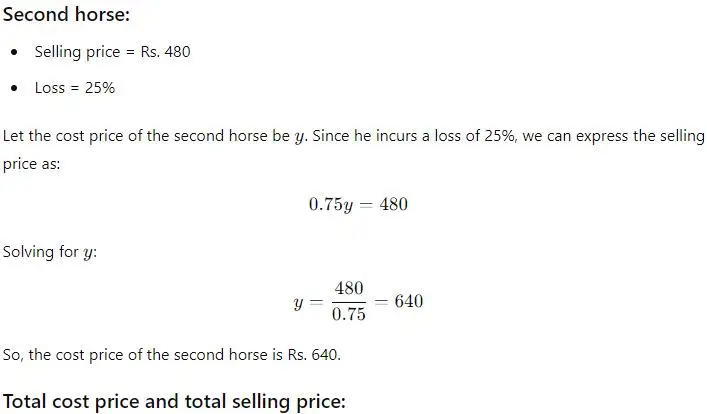This screenshot has width=707, height=414.
Task: Click the denominator 0.75 in the fraction
Action: click(x=349, y=314)
